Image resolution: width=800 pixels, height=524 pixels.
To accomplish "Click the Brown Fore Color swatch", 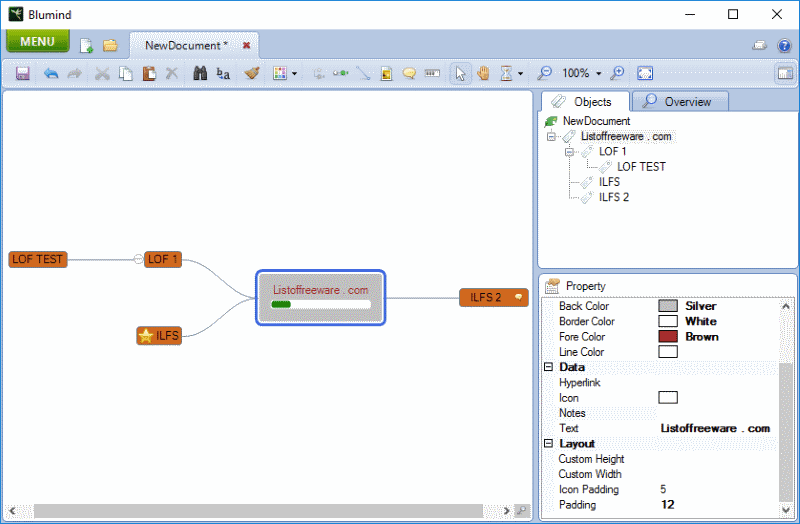I will [668, 337].
